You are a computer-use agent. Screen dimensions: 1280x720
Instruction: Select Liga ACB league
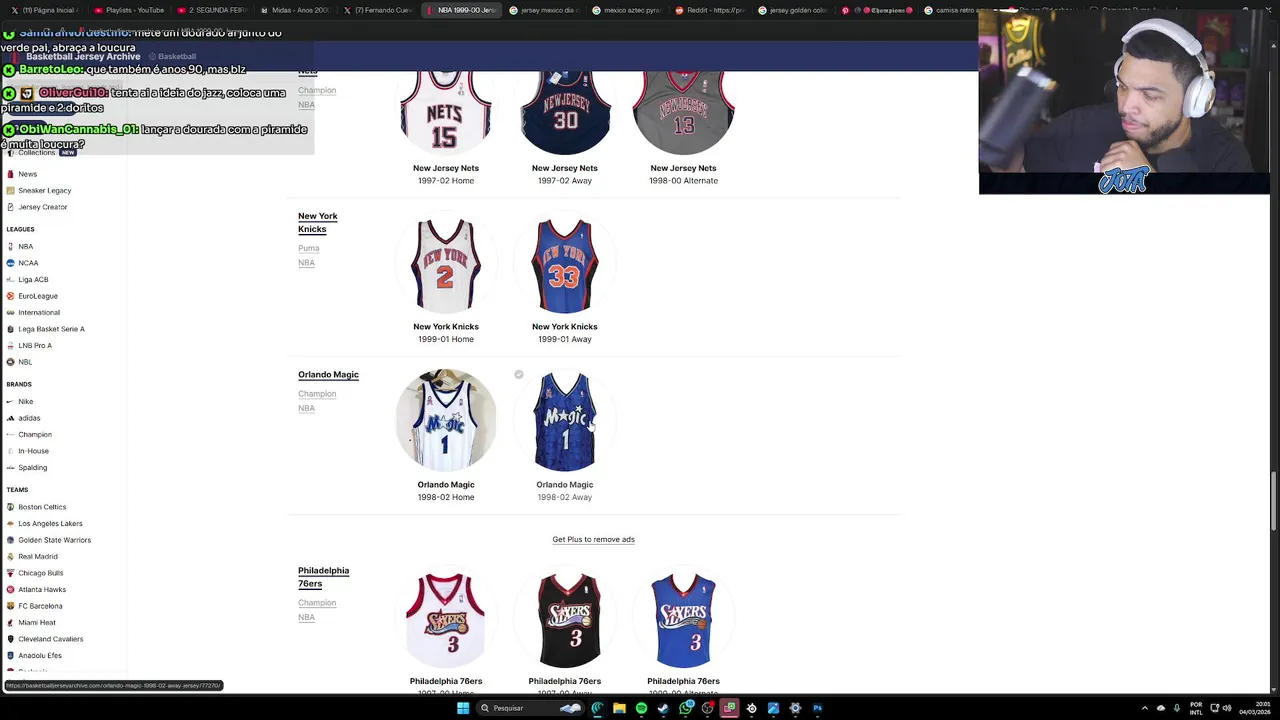coord(27,279)
